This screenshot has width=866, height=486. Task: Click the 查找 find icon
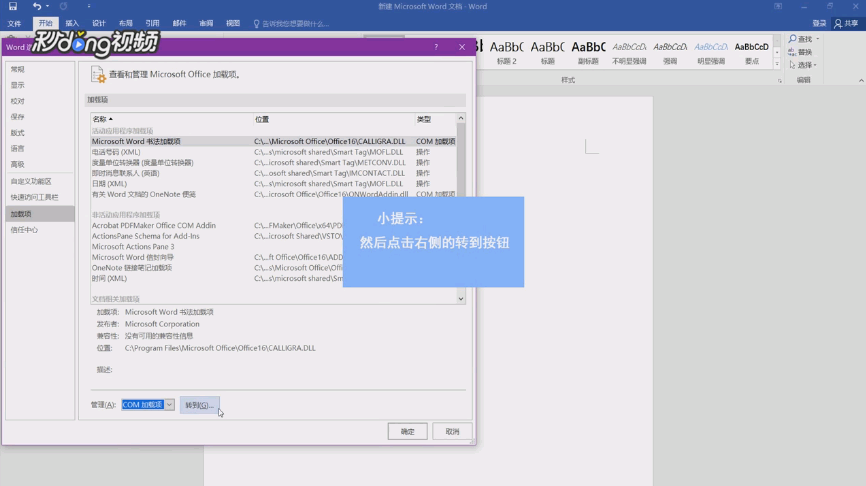coord(793,39)
